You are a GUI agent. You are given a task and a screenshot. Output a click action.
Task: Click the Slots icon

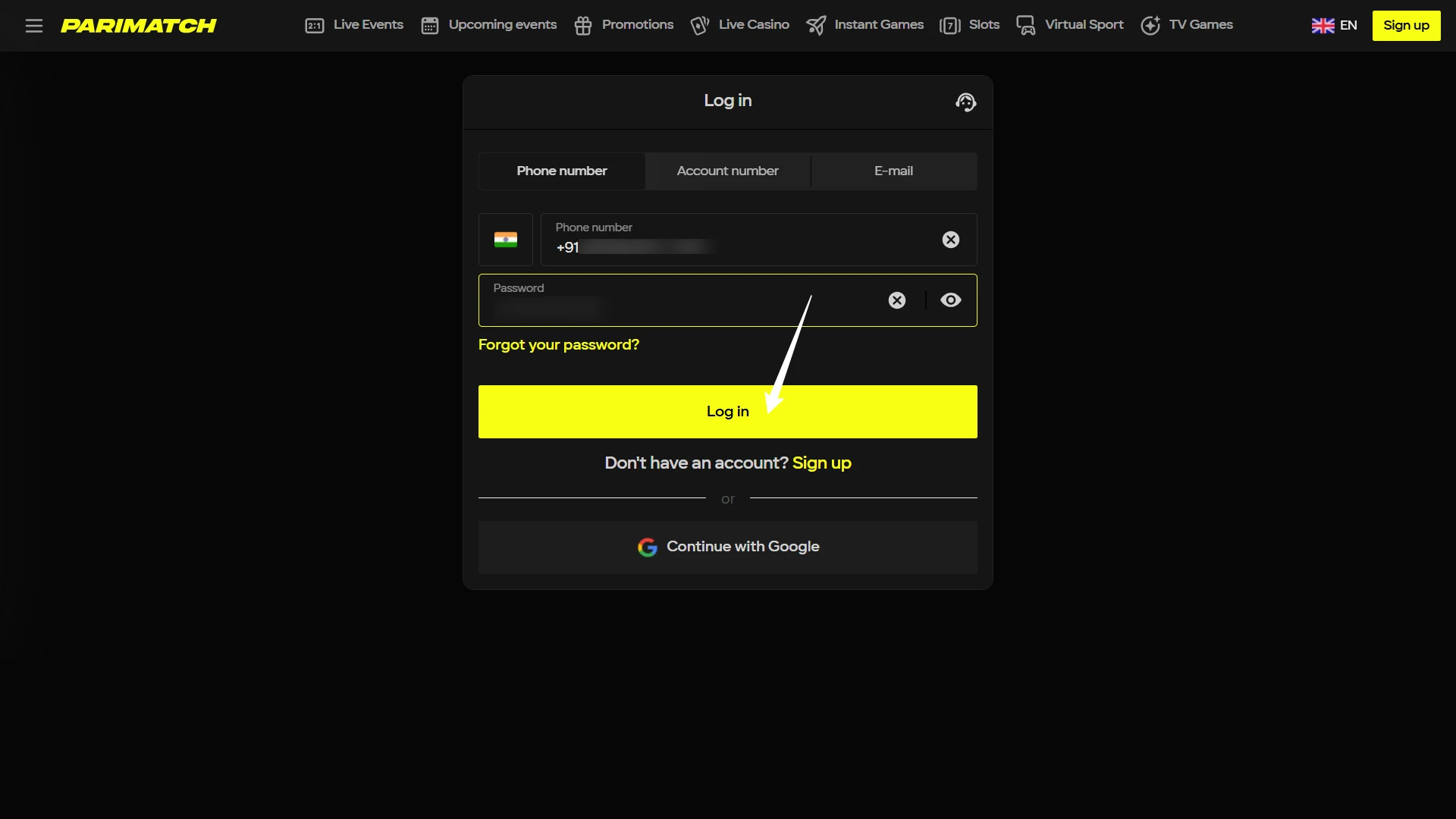[950, 25]
